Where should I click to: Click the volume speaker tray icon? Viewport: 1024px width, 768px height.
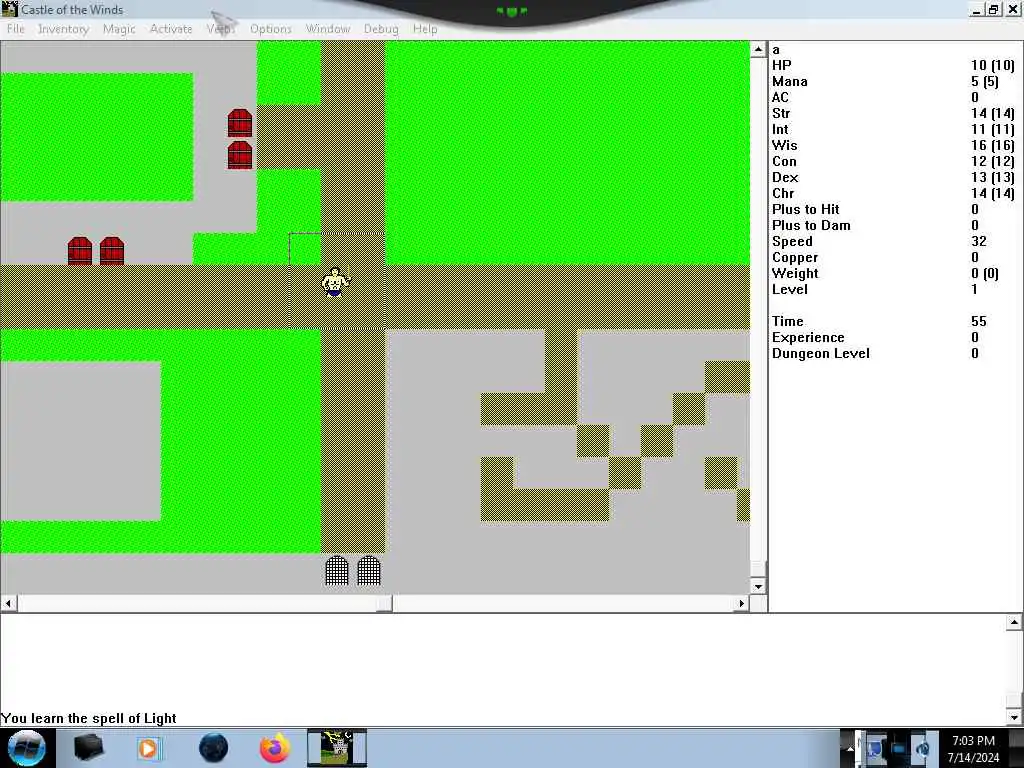coord(921,748)
